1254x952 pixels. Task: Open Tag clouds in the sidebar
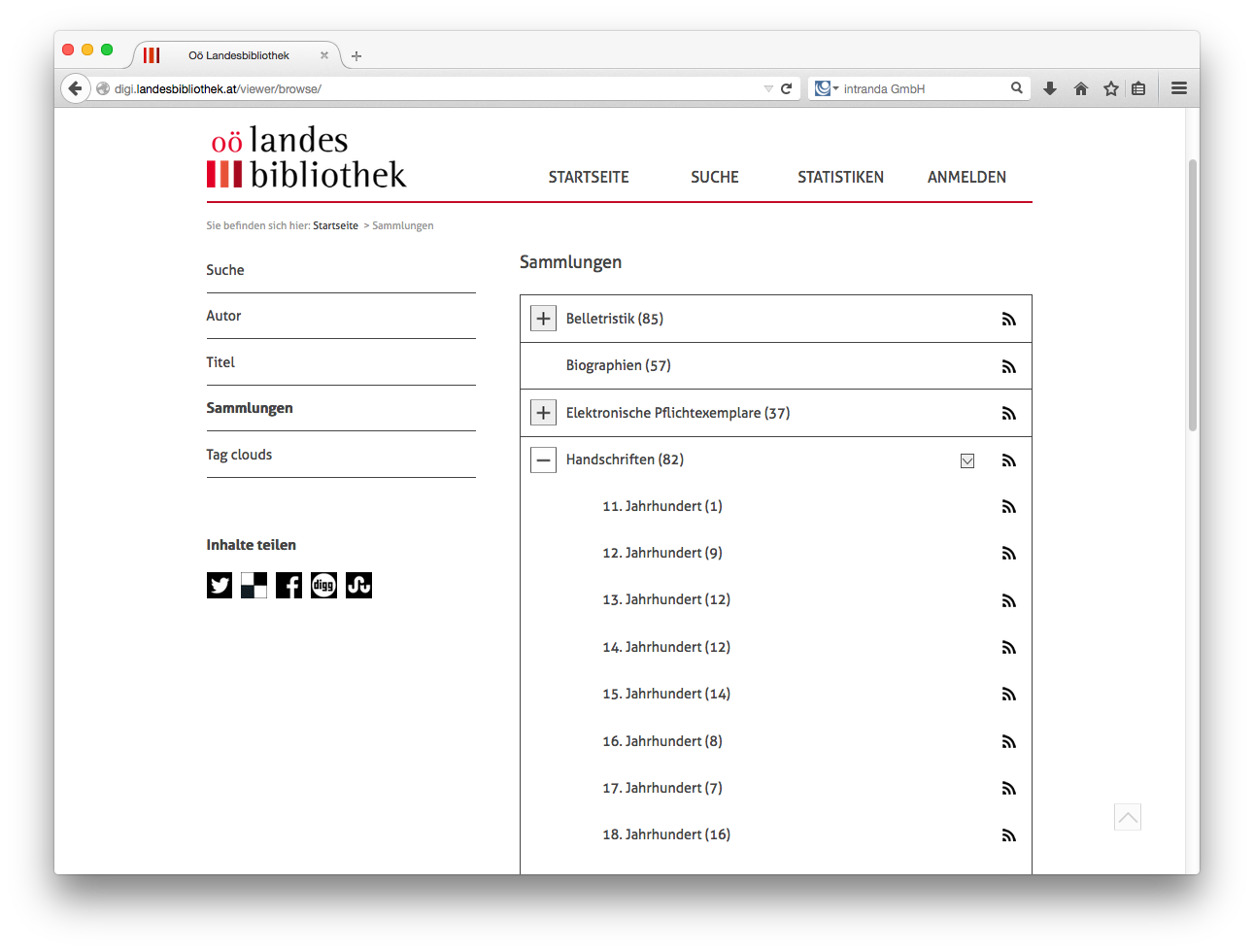pos(239,455)
